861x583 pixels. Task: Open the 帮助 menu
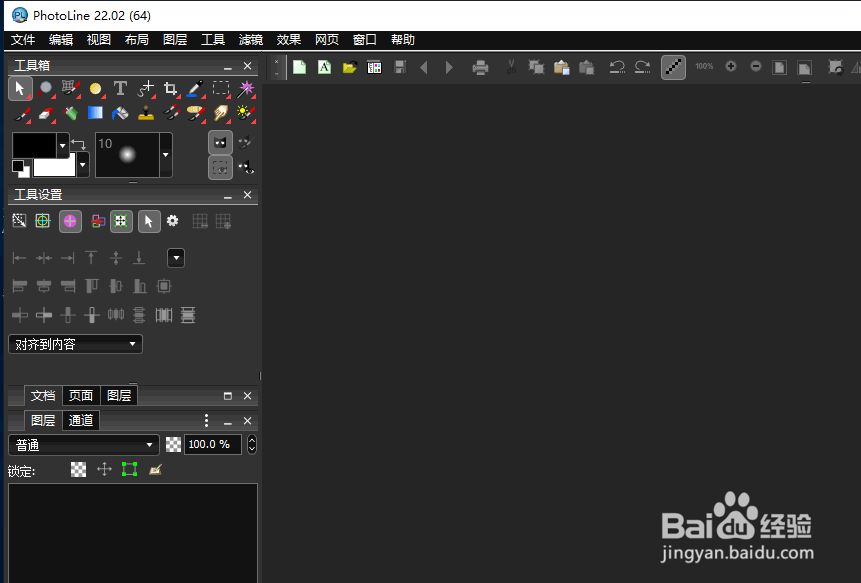coord(402,40)
